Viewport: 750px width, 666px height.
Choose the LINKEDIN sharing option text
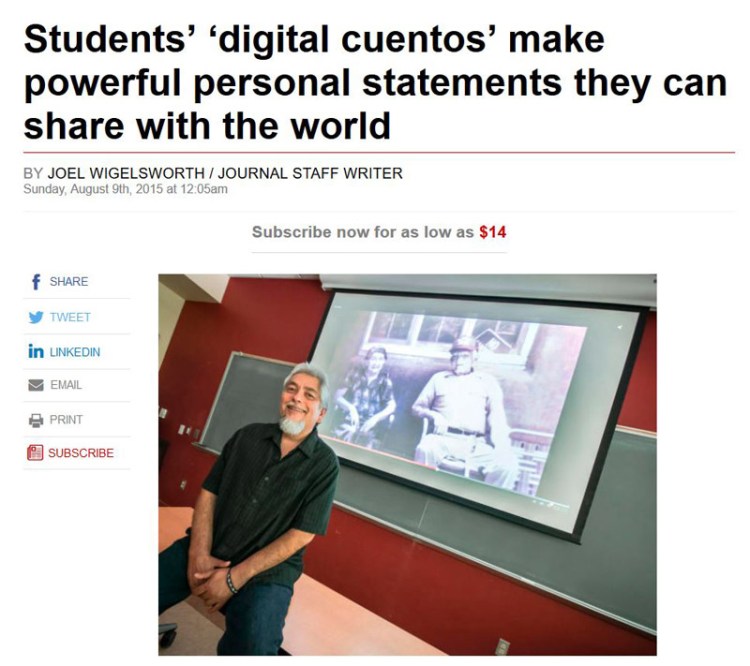click(x=75, y=352)
